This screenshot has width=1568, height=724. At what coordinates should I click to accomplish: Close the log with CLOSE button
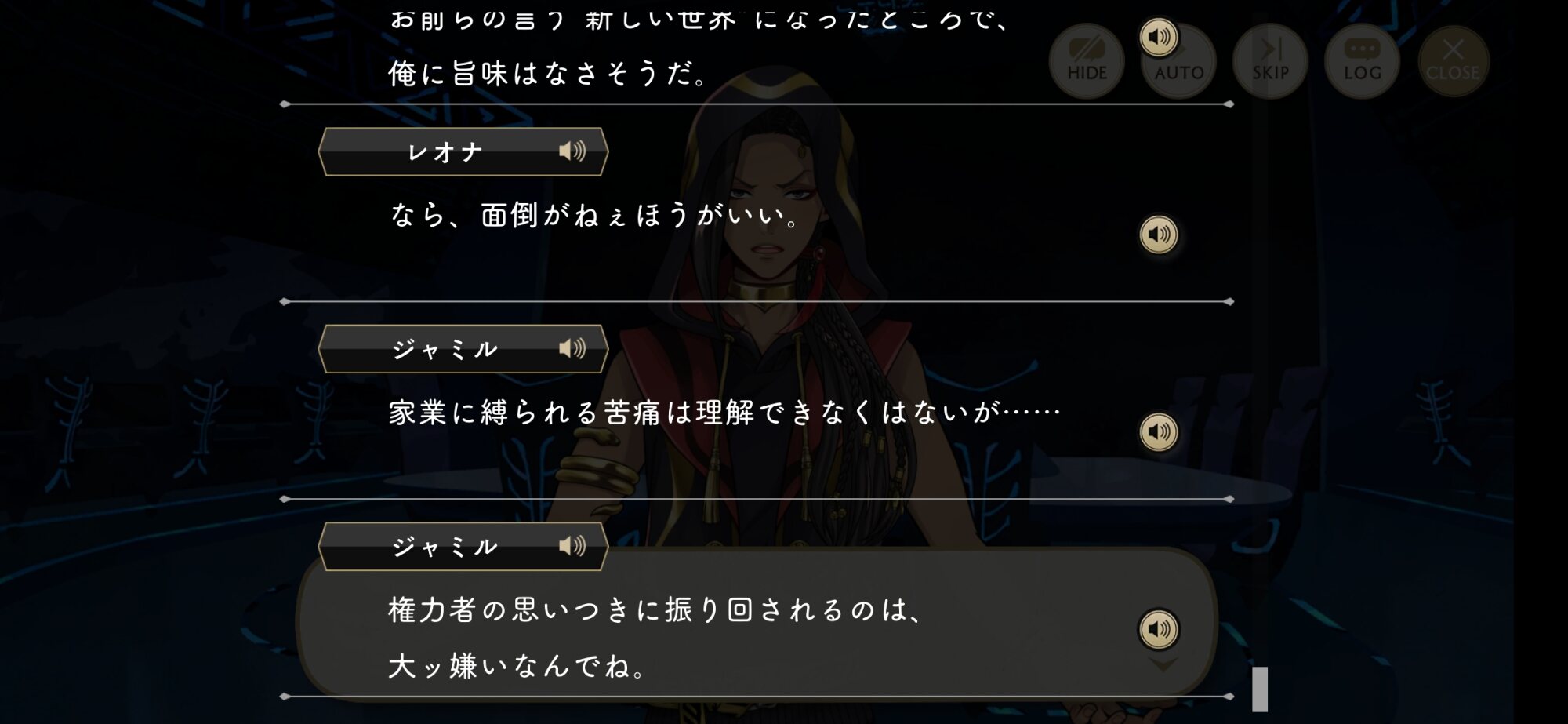point(1454,61)
